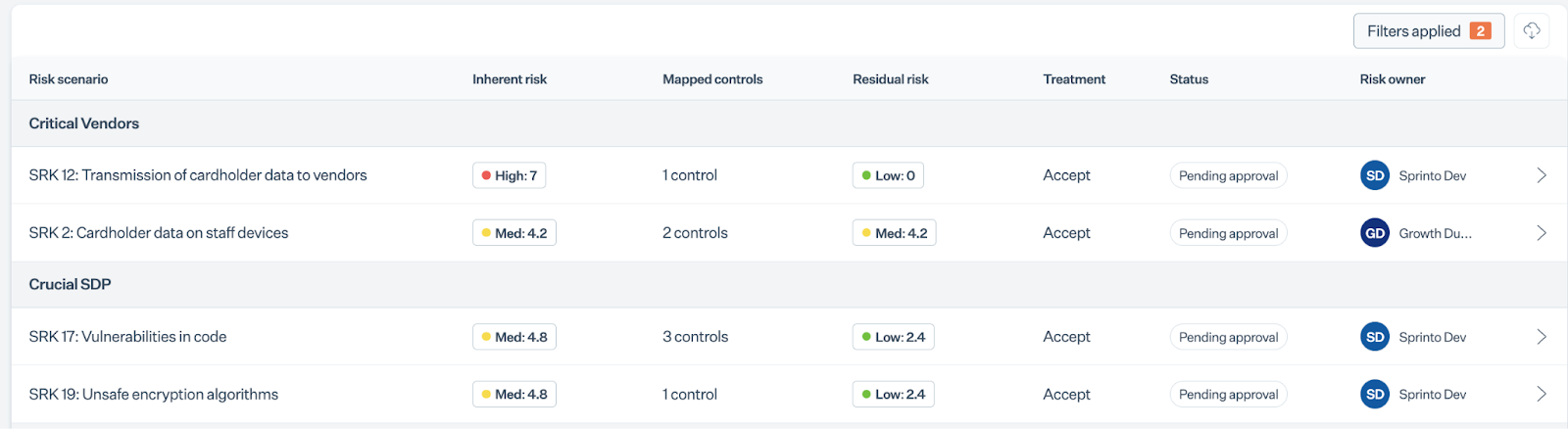
Task: Open the Filters applied button
Action: pos(1429,31)
